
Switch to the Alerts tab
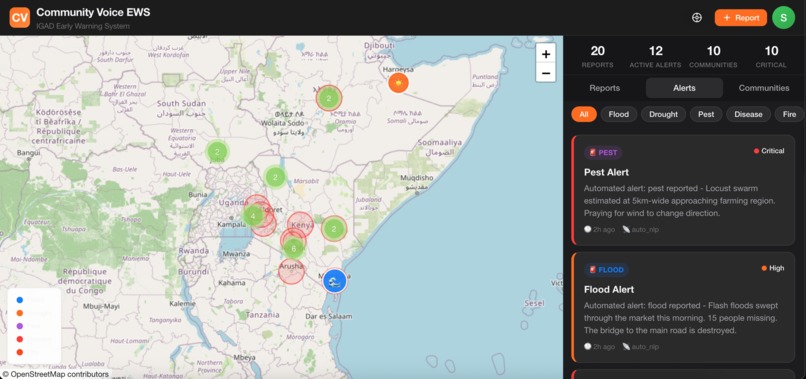tap(684, 88)
